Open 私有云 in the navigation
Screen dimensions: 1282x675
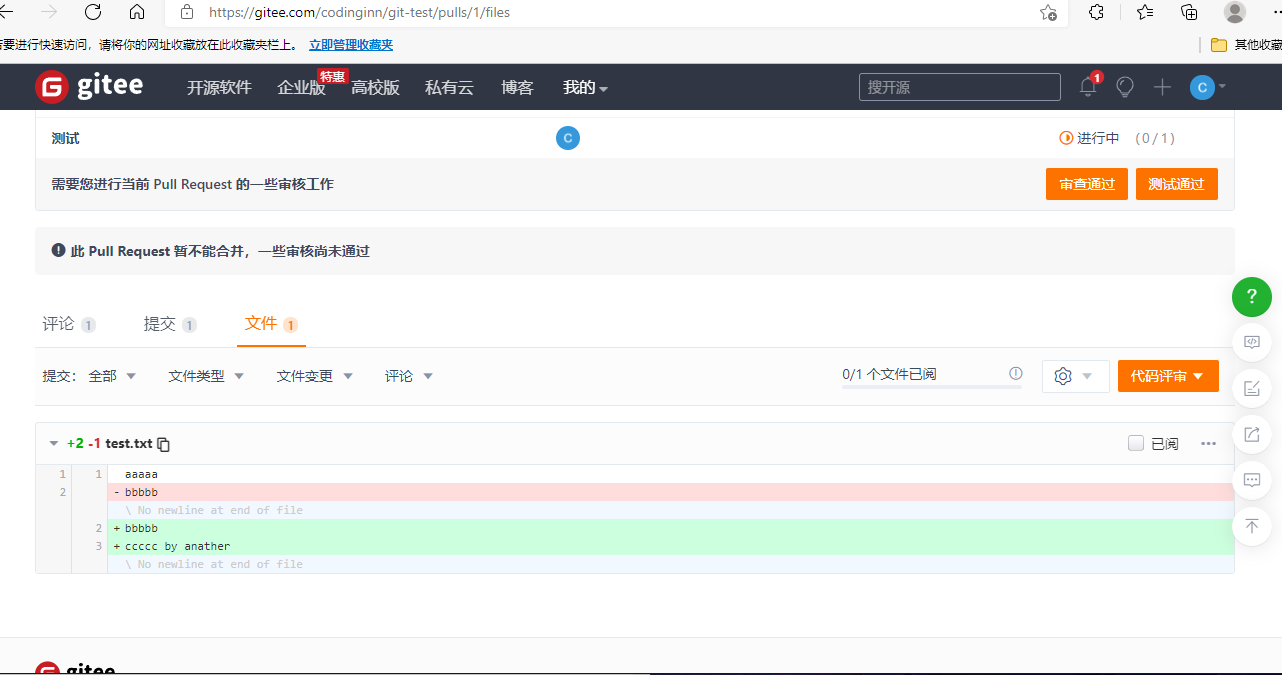[449, 87]
